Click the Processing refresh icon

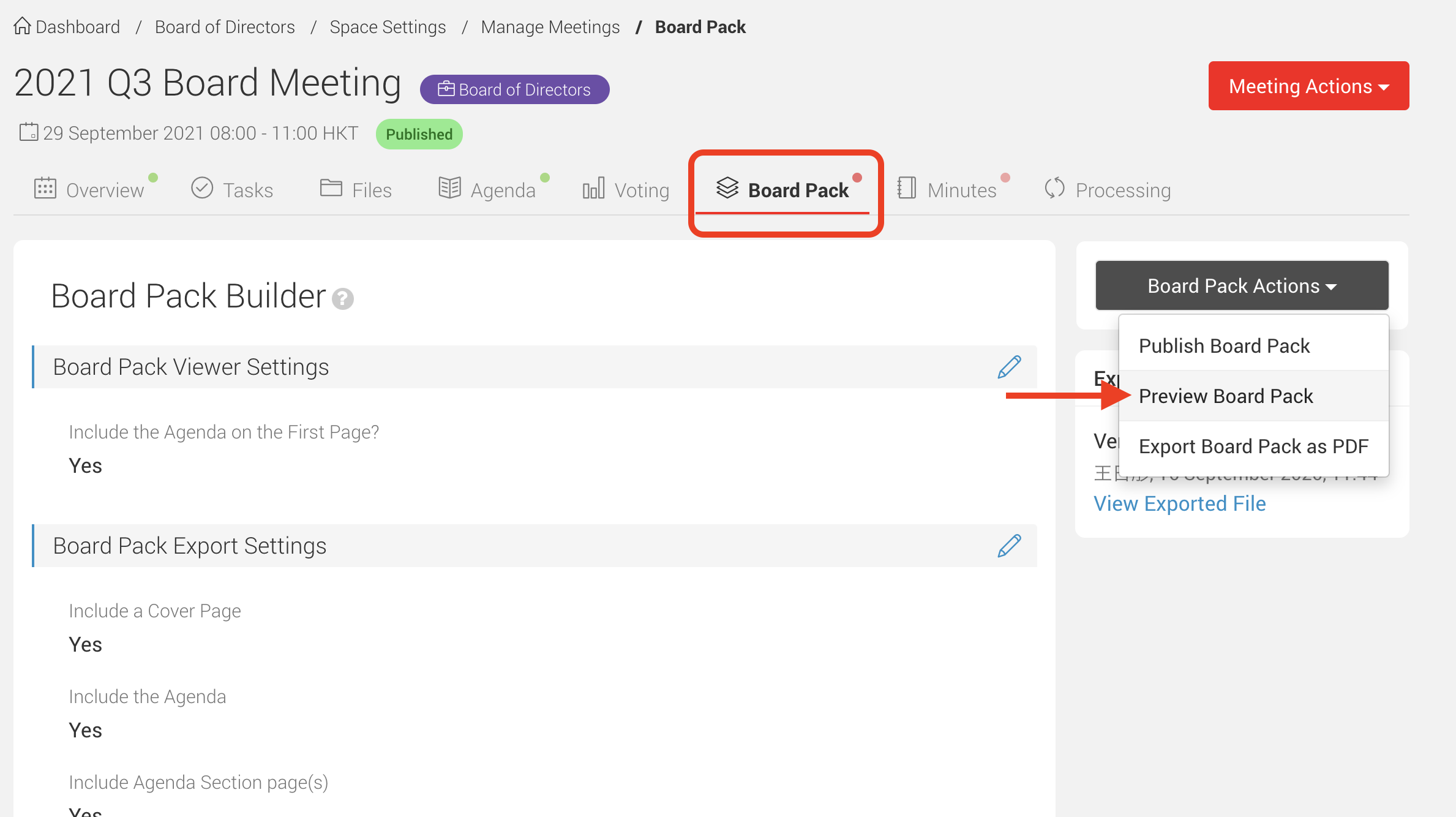point(1054,188)
